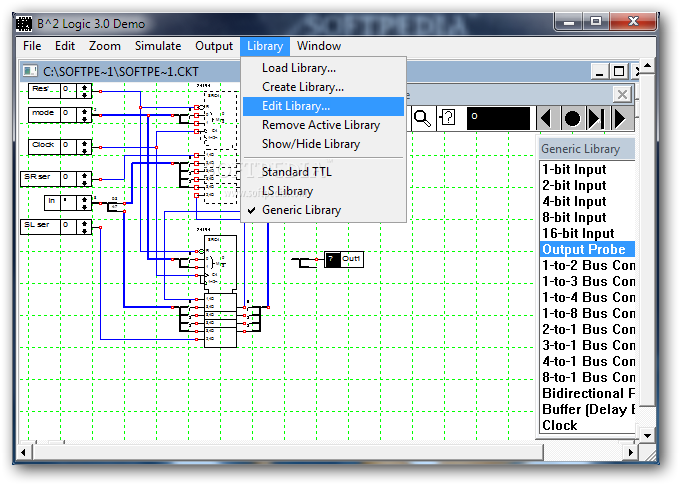
Task: Click the magnifier zoom tool icon
Action: 422,118
